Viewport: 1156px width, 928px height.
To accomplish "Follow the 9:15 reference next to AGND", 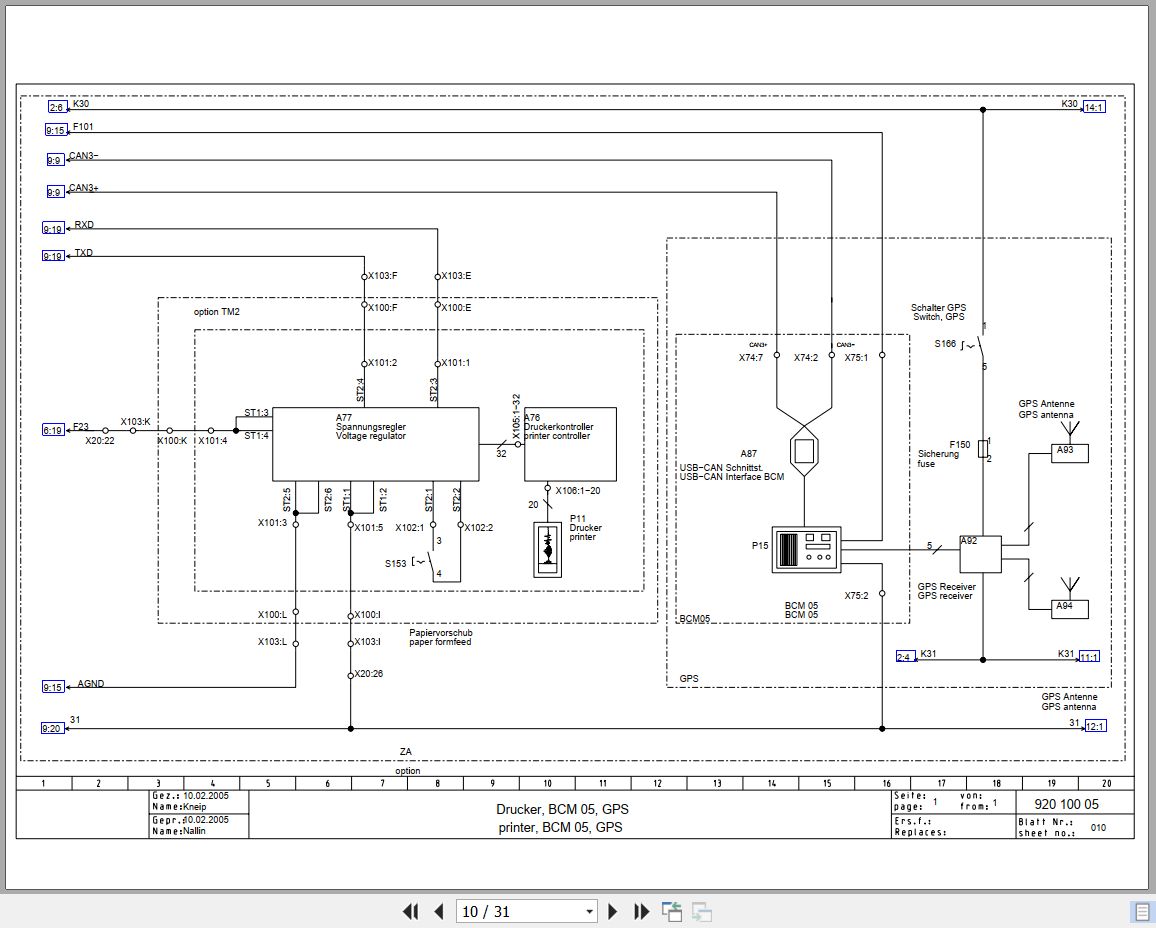I will [x=53, y=687].
